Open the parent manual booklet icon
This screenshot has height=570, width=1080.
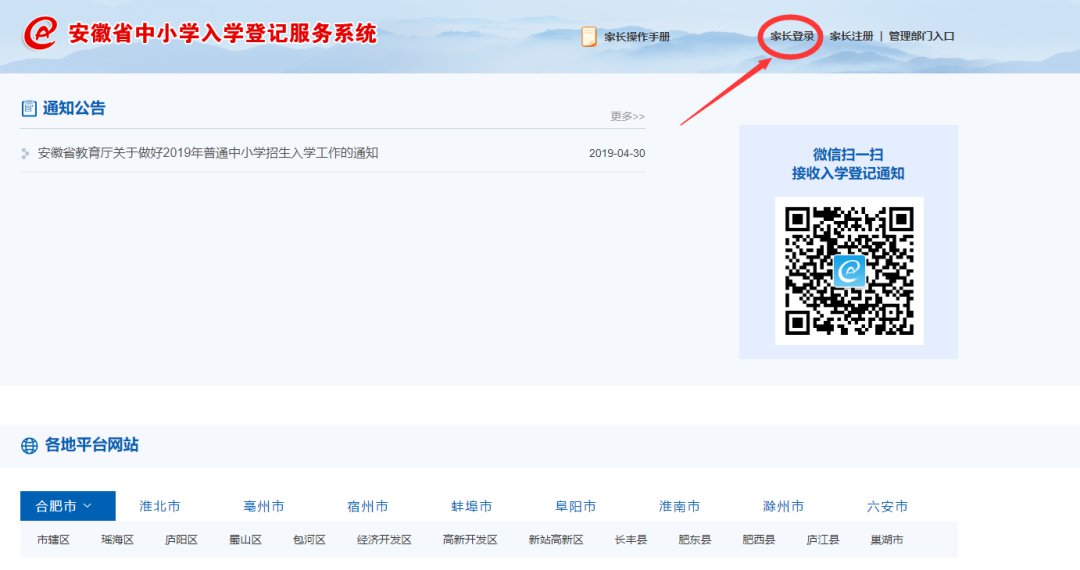588,36
